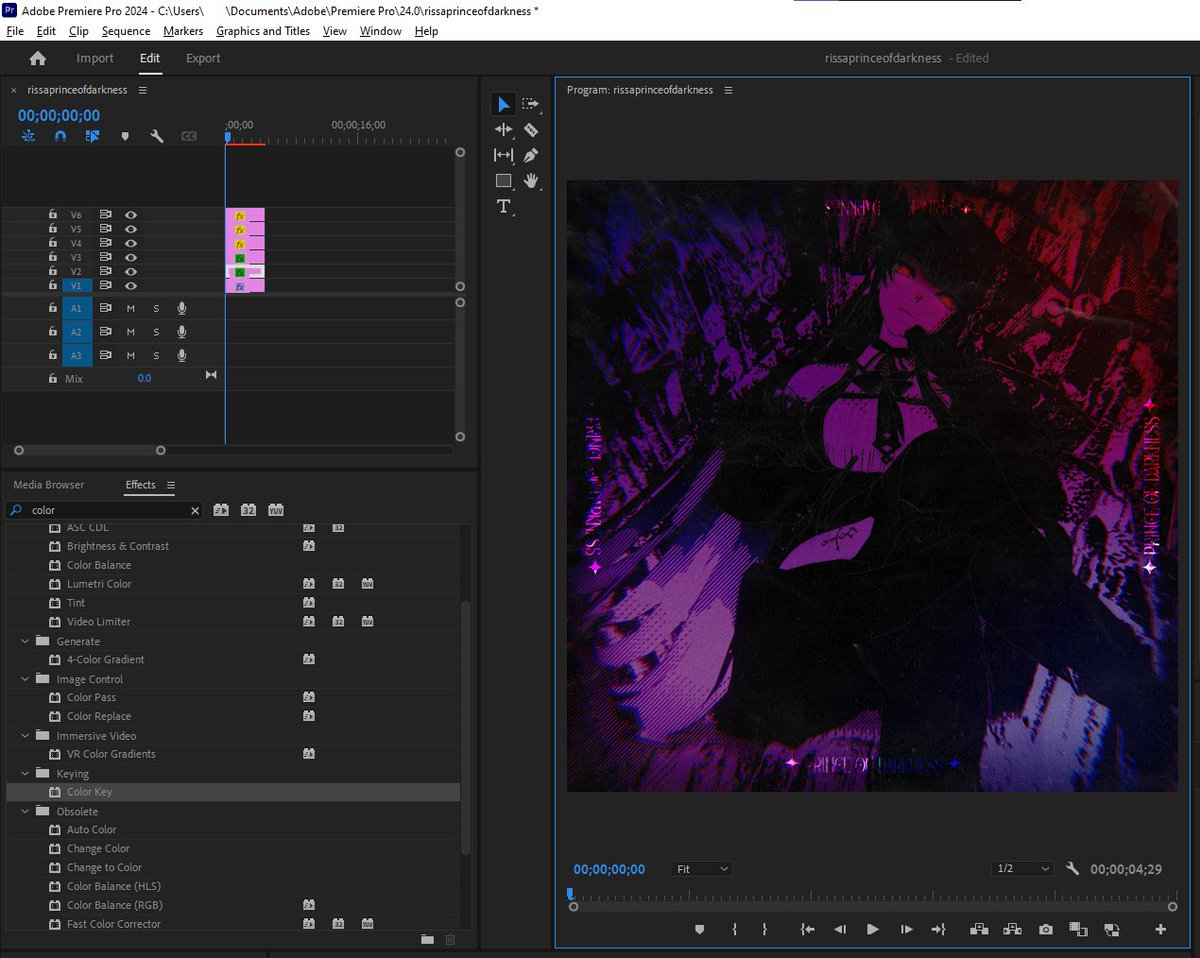Toggle Linked Selection in timeline
1200x958 pixels.
(x=92, y=136)
